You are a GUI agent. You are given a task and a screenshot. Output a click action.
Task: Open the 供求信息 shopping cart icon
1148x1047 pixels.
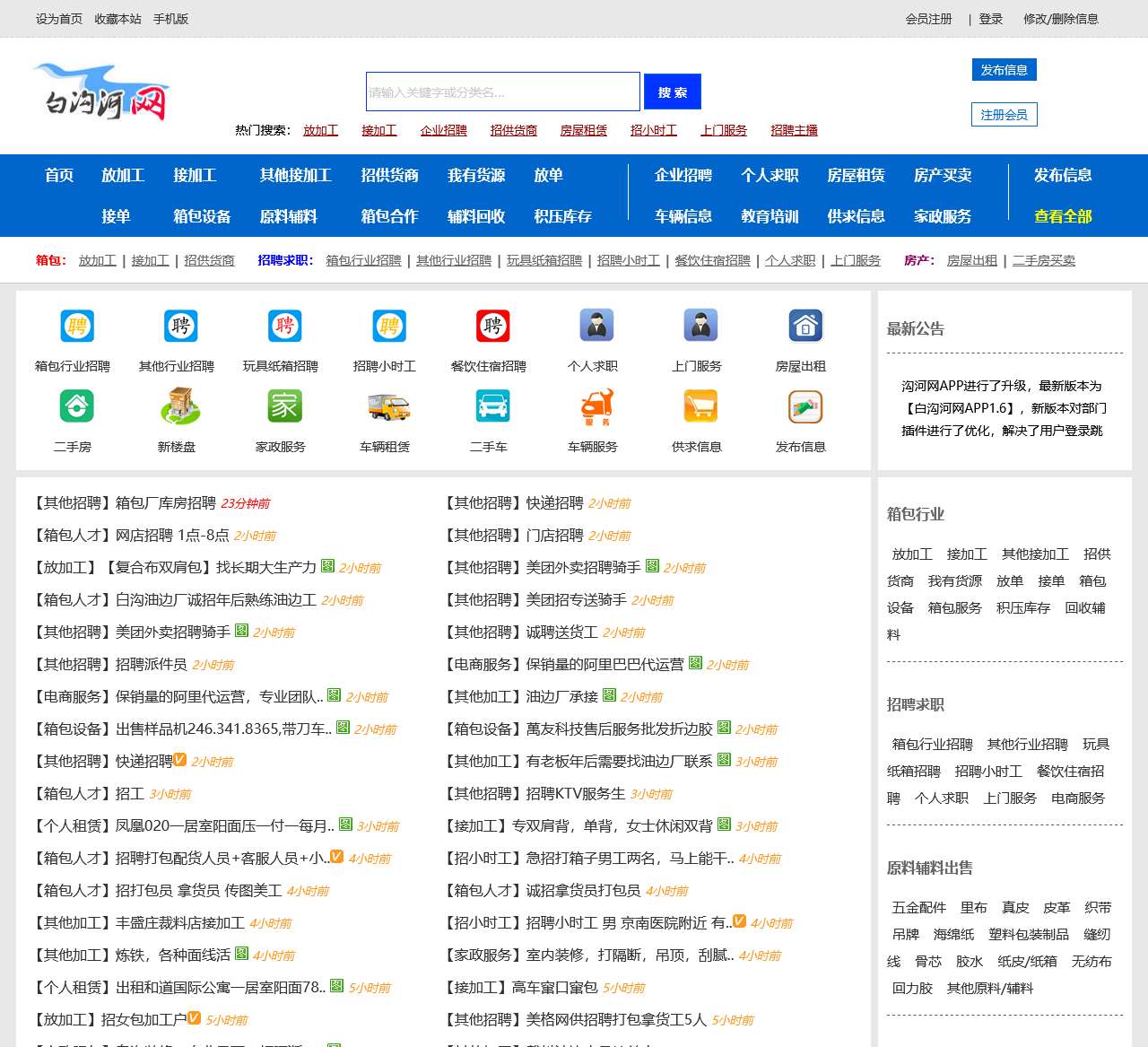tap(700, 406)
